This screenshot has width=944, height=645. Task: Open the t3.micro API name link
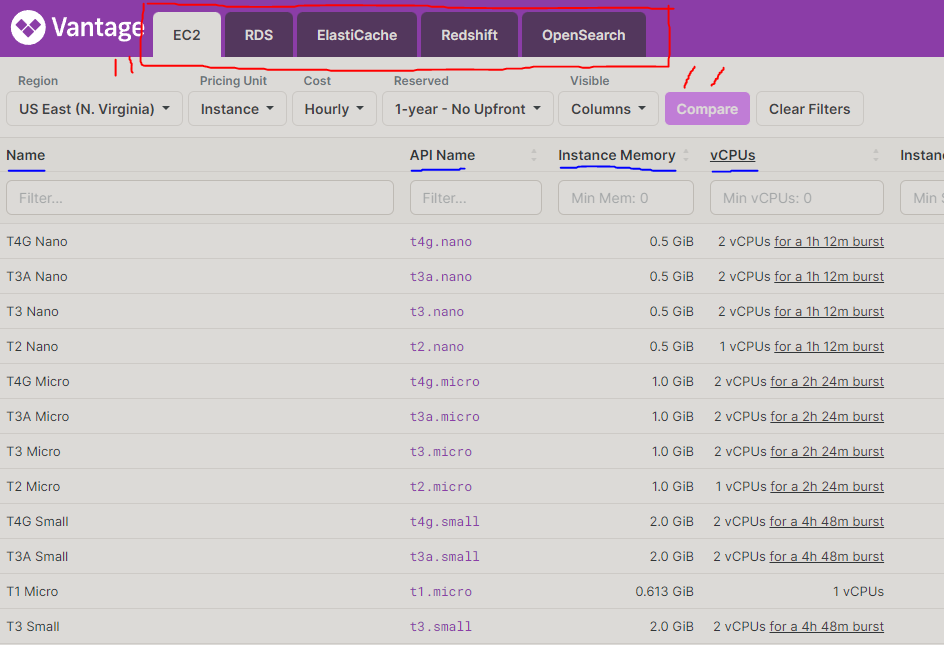441,451
